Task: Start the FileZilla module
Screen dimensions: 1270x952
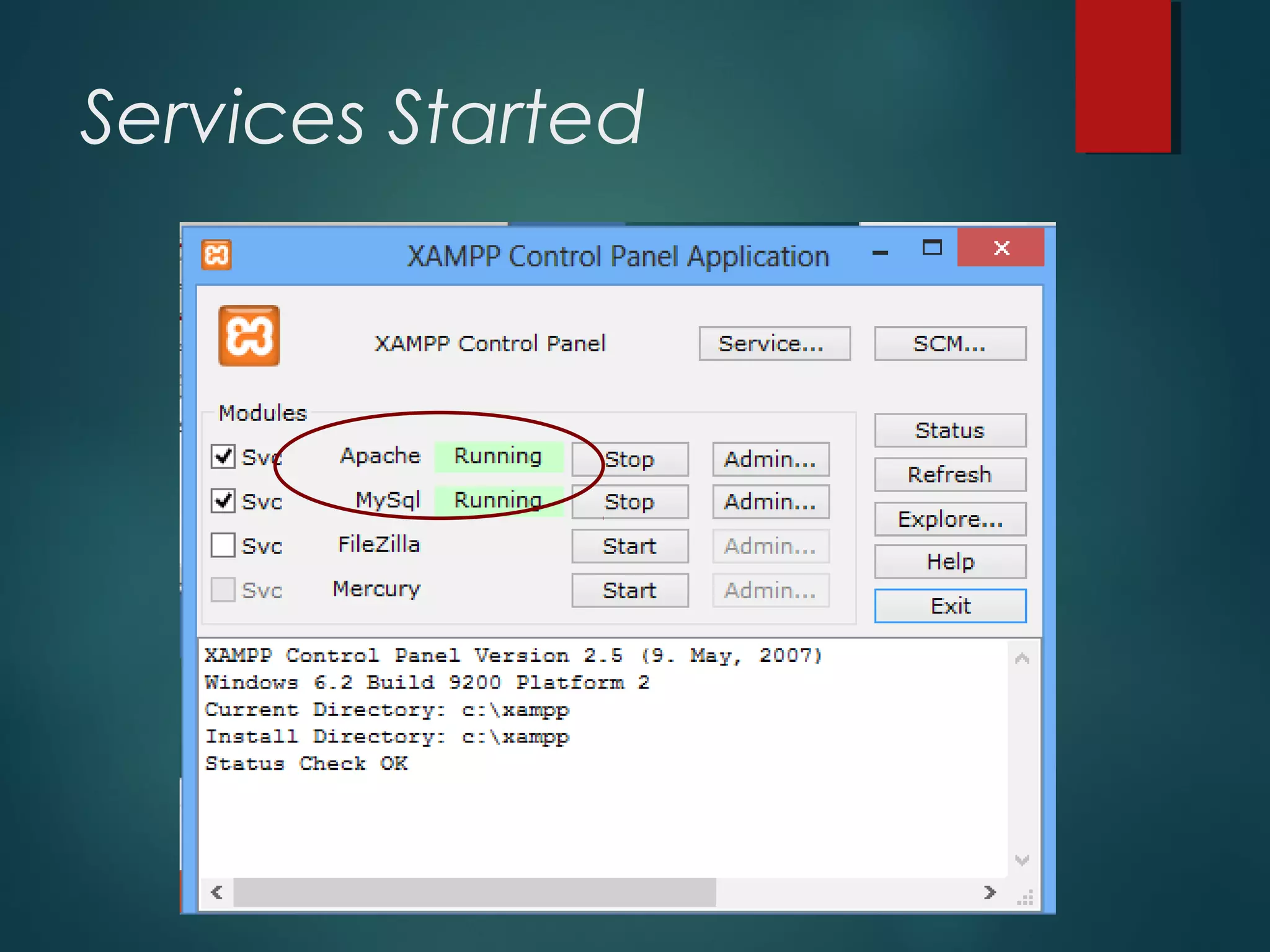Action: tap(630, 546)
